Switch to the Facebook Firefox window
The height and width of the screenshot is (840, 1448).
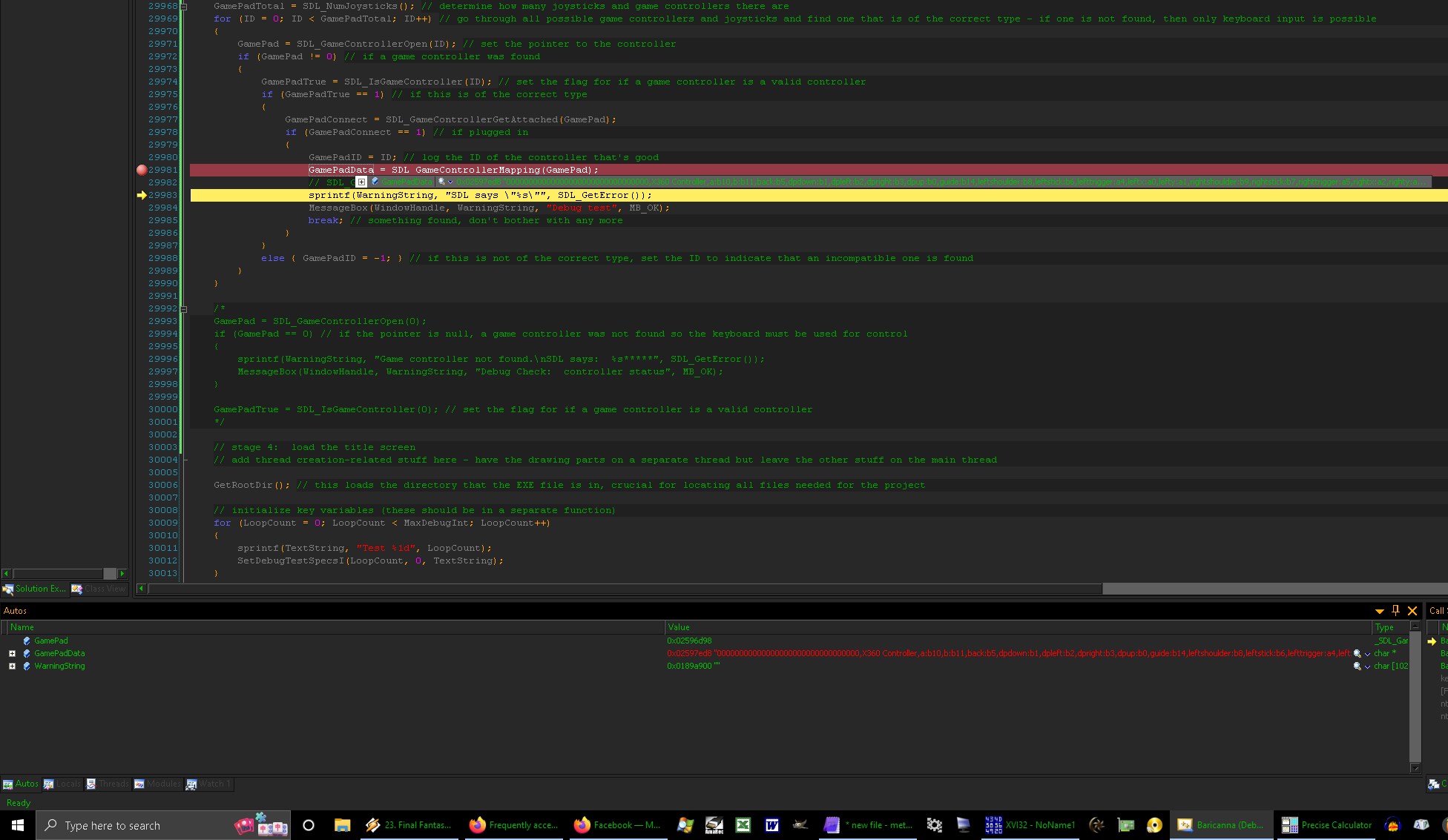pyautogui.click(x=618, y=825)
